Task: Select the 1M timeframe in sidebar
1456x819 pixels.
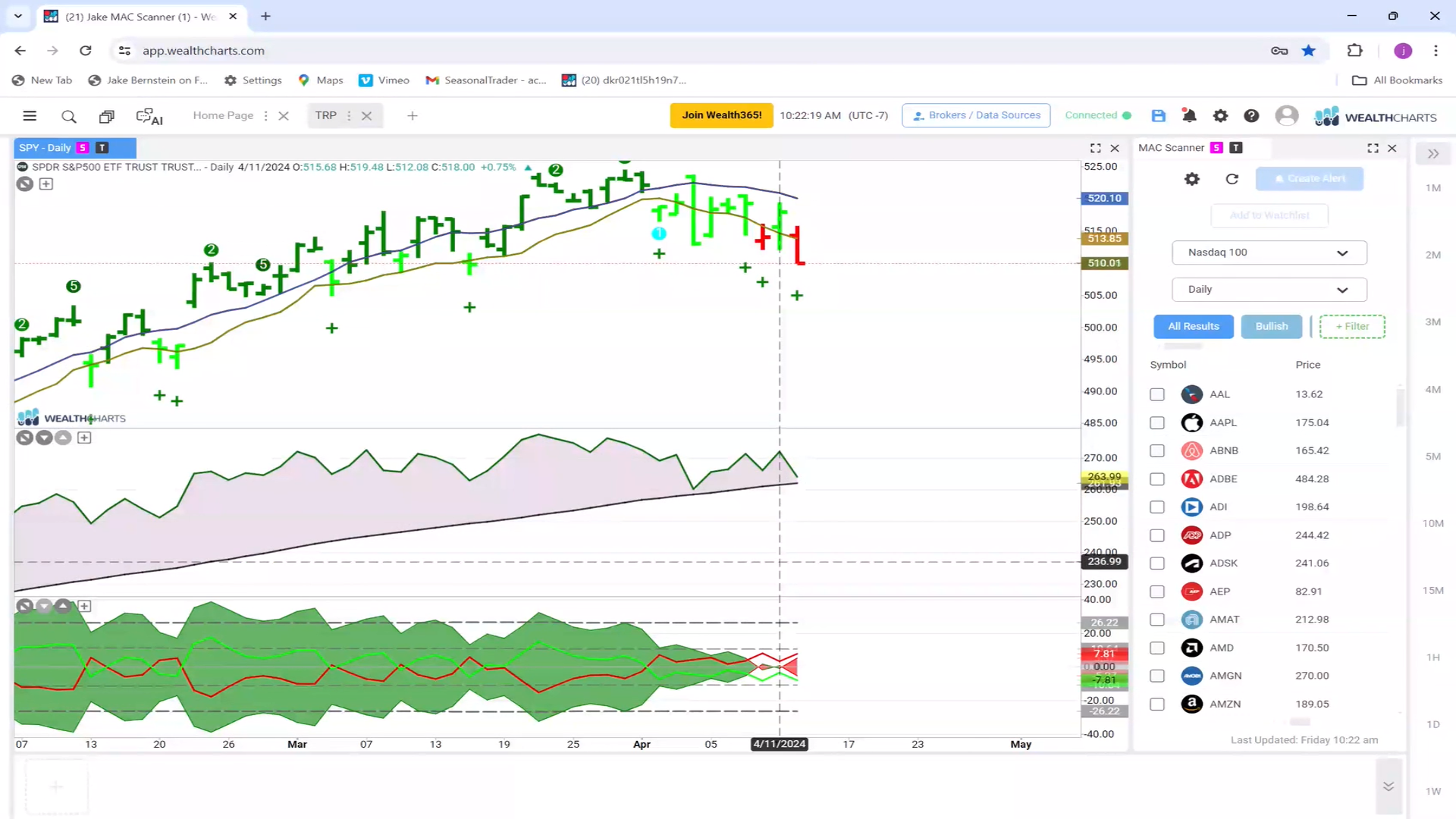Action: [1432, 188]
